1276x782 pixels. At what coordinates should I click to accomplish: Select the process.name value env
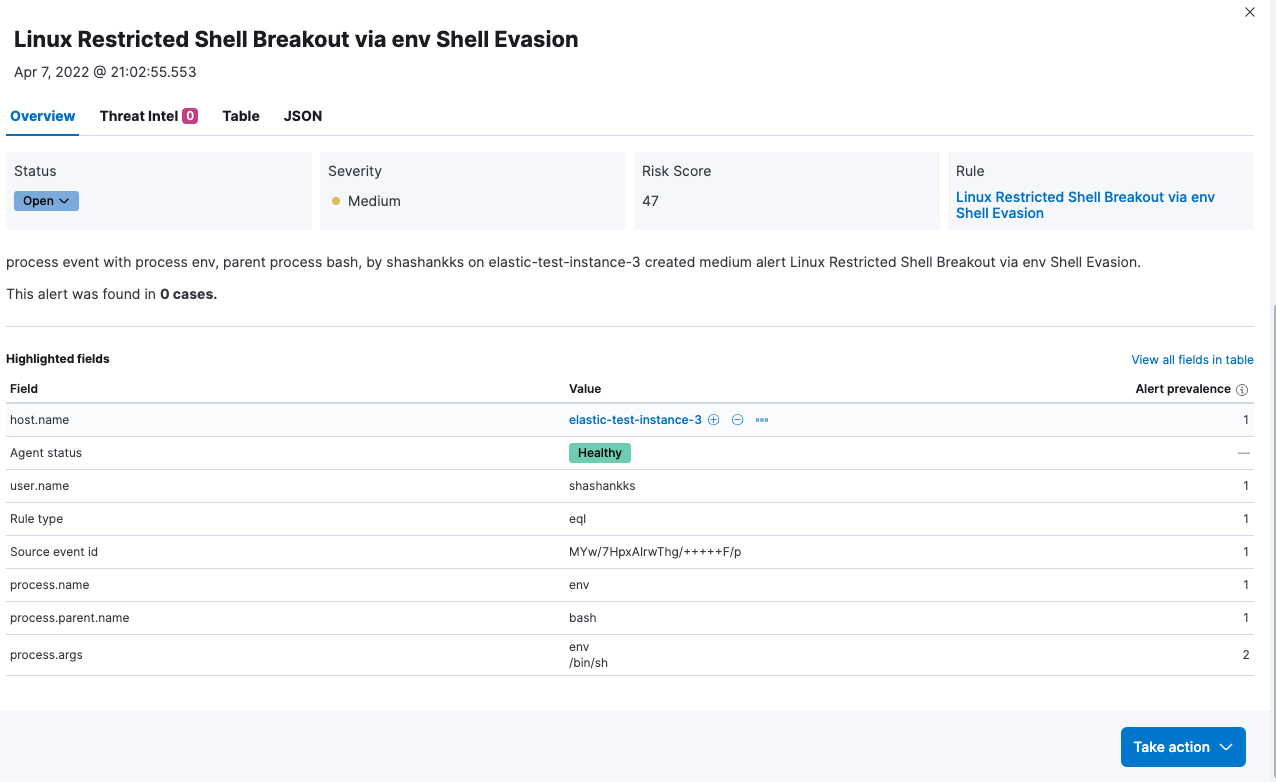(579, 585)
